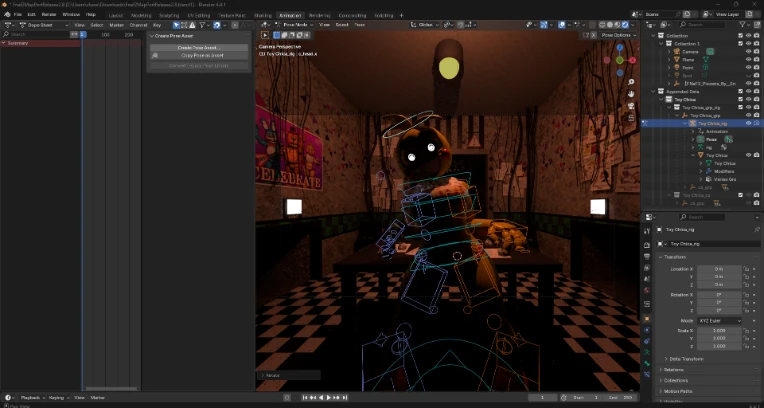
Task: Open the Keying popover in timeline
Action: 59,398
